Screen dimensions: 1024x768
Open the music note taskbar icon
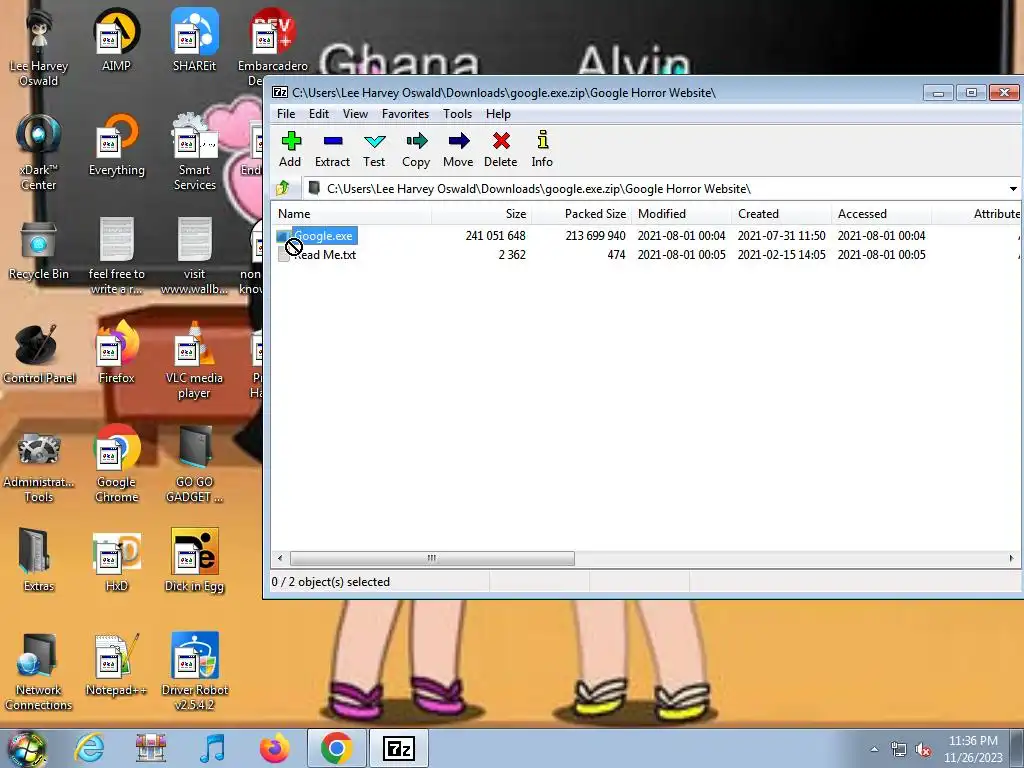click(212, 748)
